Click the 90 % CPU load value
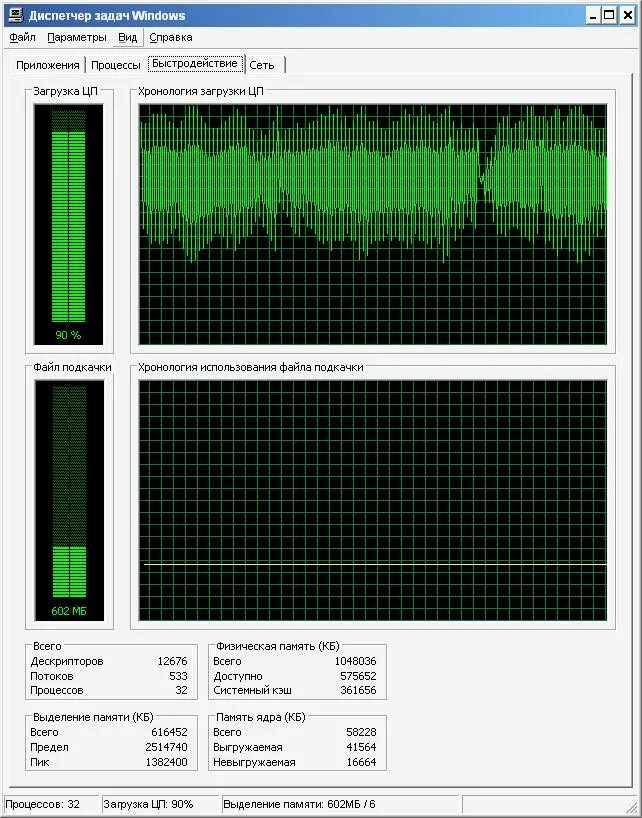This screenshot has height=818, width=642. pyautogui.click(x=68, y=335)
